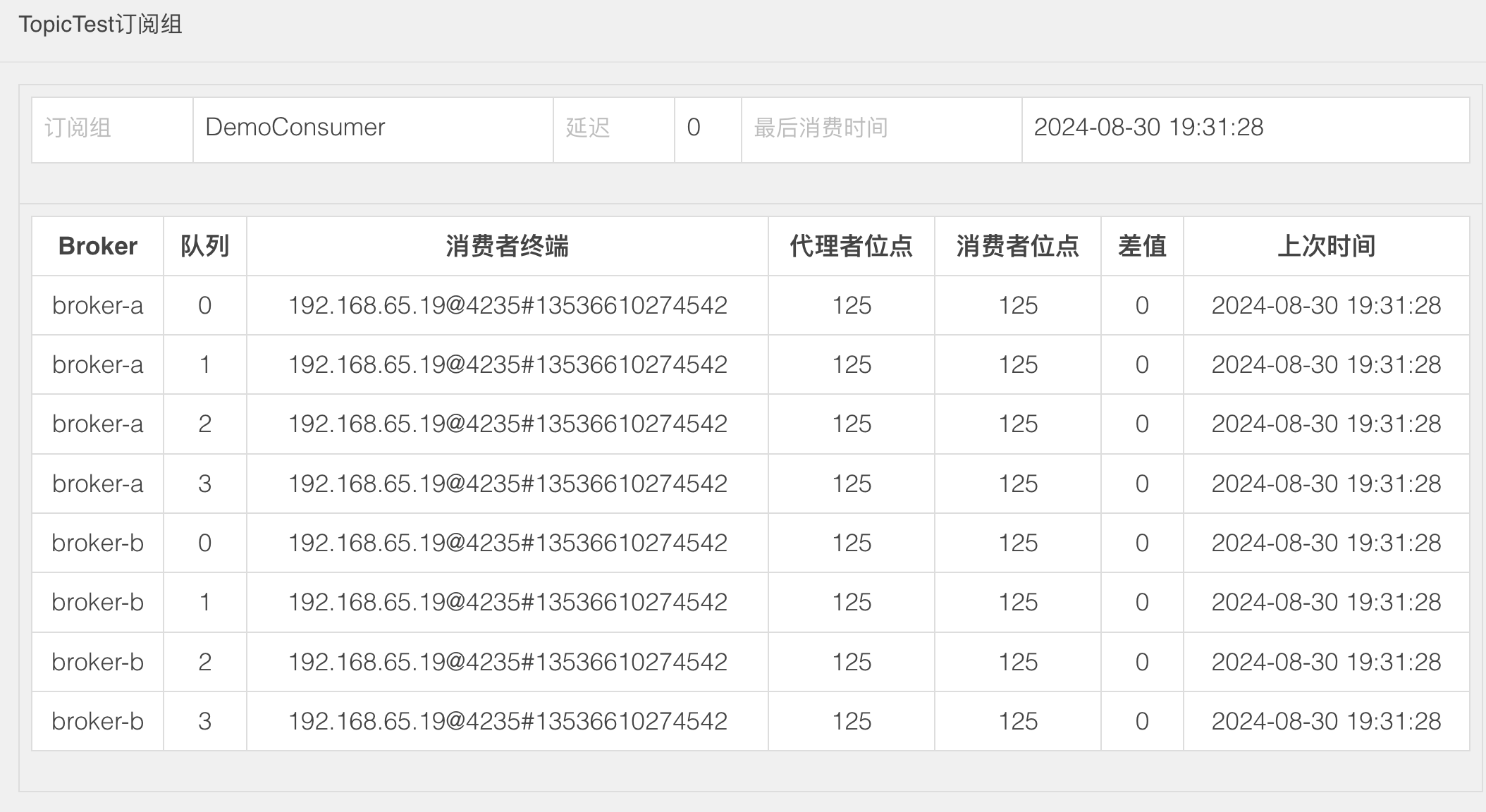Click diff value in broker-a queue 3 row
Screen dimensions: 1486x812
pos(1142,484)
